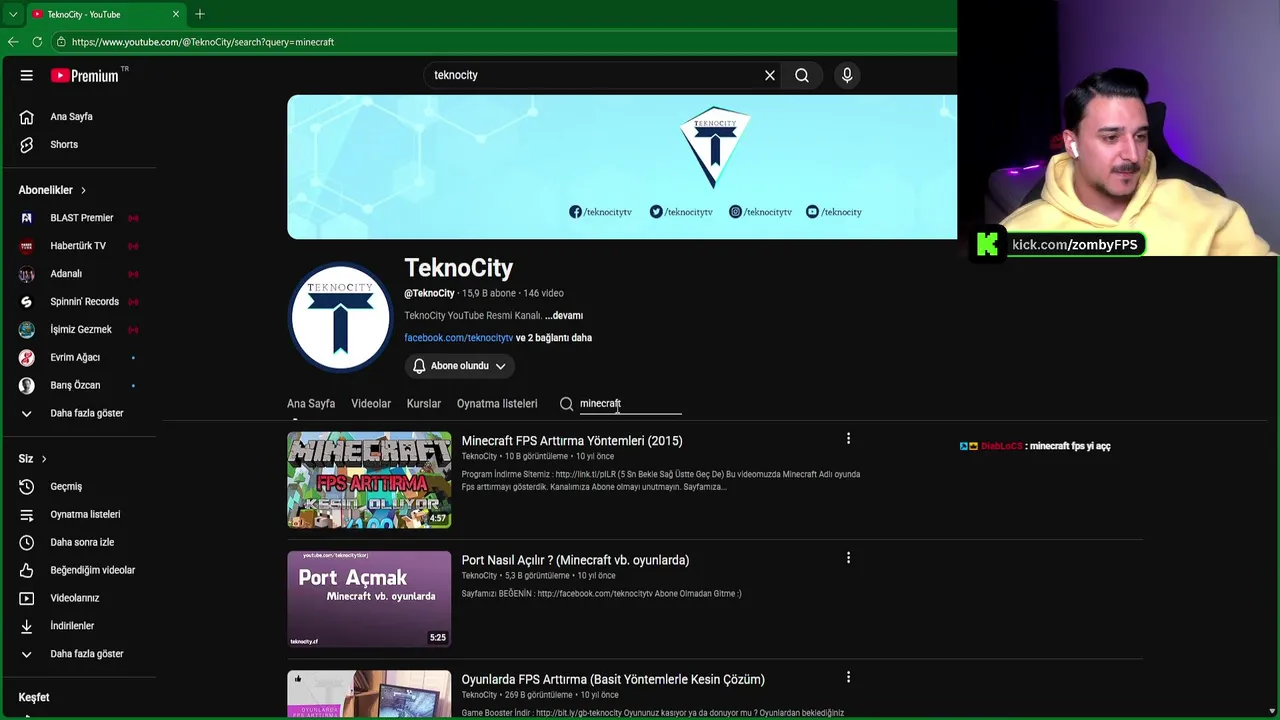Expand the Siz section
This screenshot has height=720, width=1280.
click(x=33, y=459)
